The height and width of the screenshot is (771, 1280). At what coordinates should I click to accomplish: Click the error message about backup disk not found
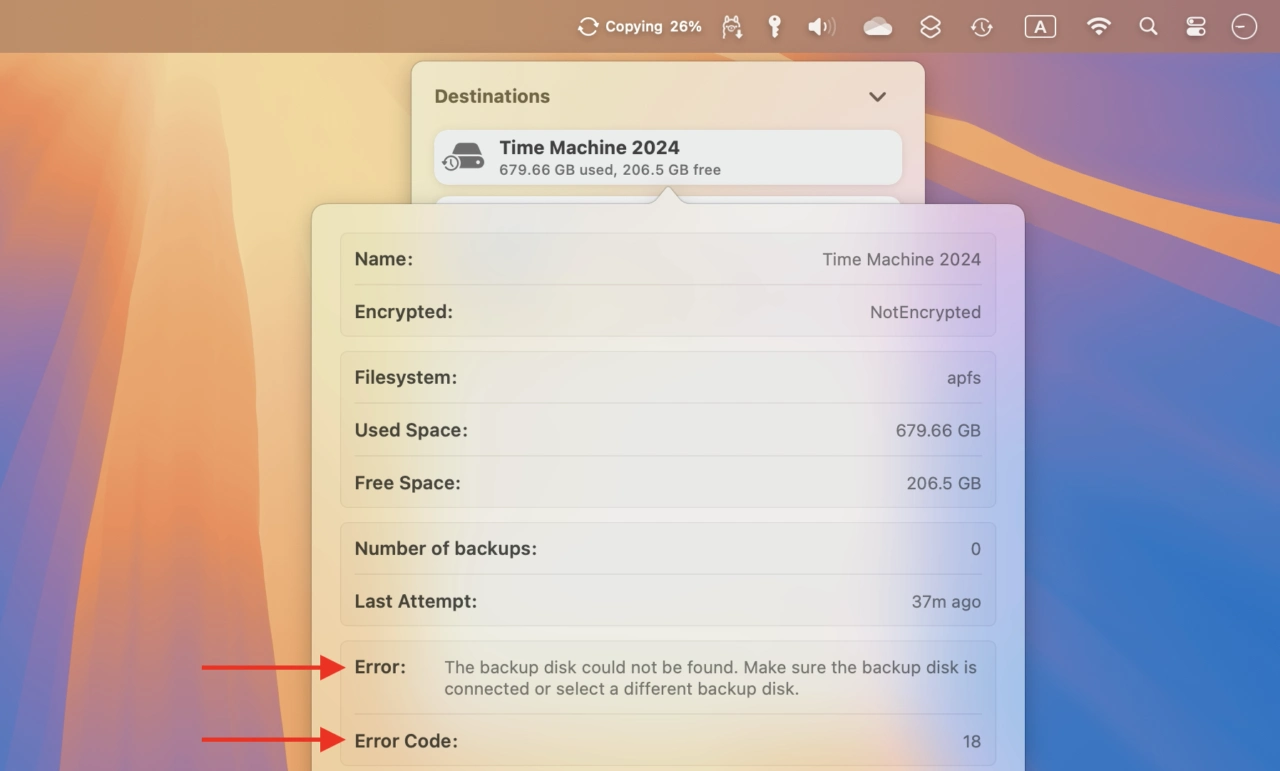point(710,678)
